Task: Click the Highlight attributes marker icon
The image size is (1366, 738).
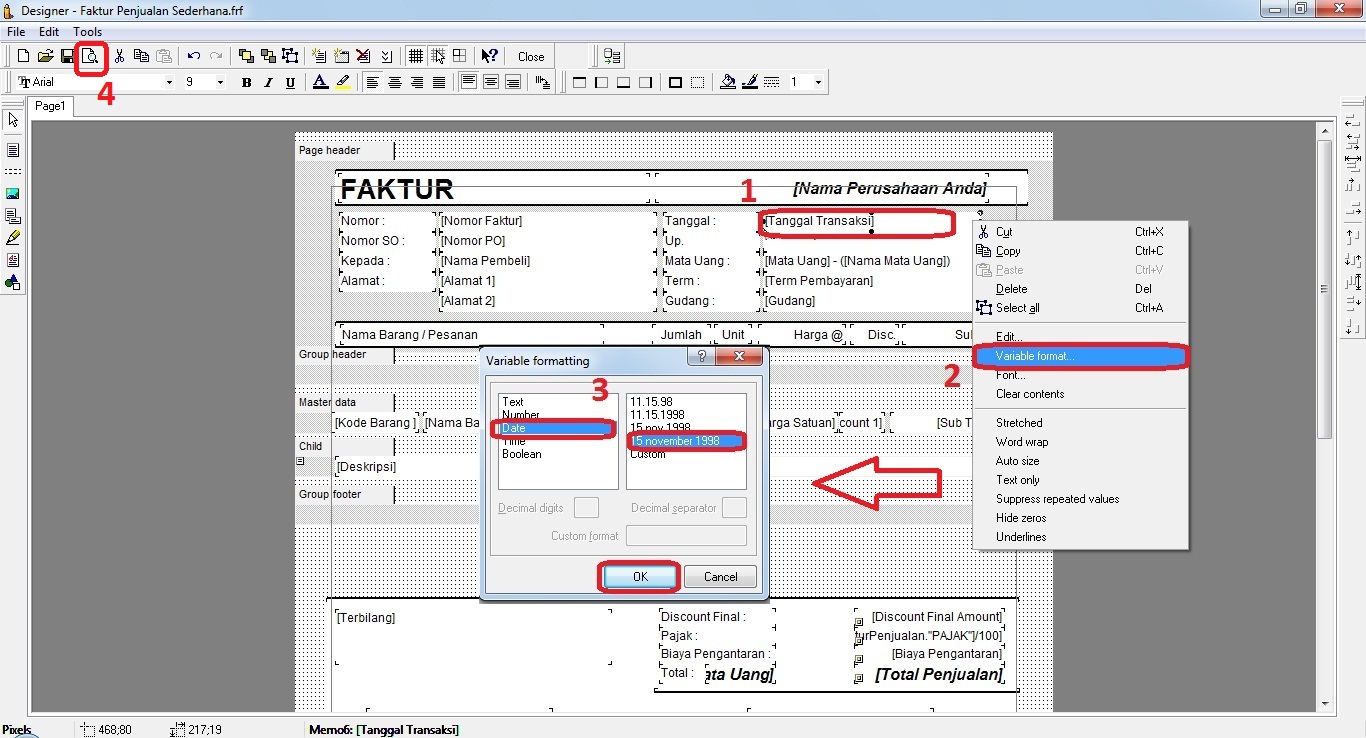Action: pos(343,82)
